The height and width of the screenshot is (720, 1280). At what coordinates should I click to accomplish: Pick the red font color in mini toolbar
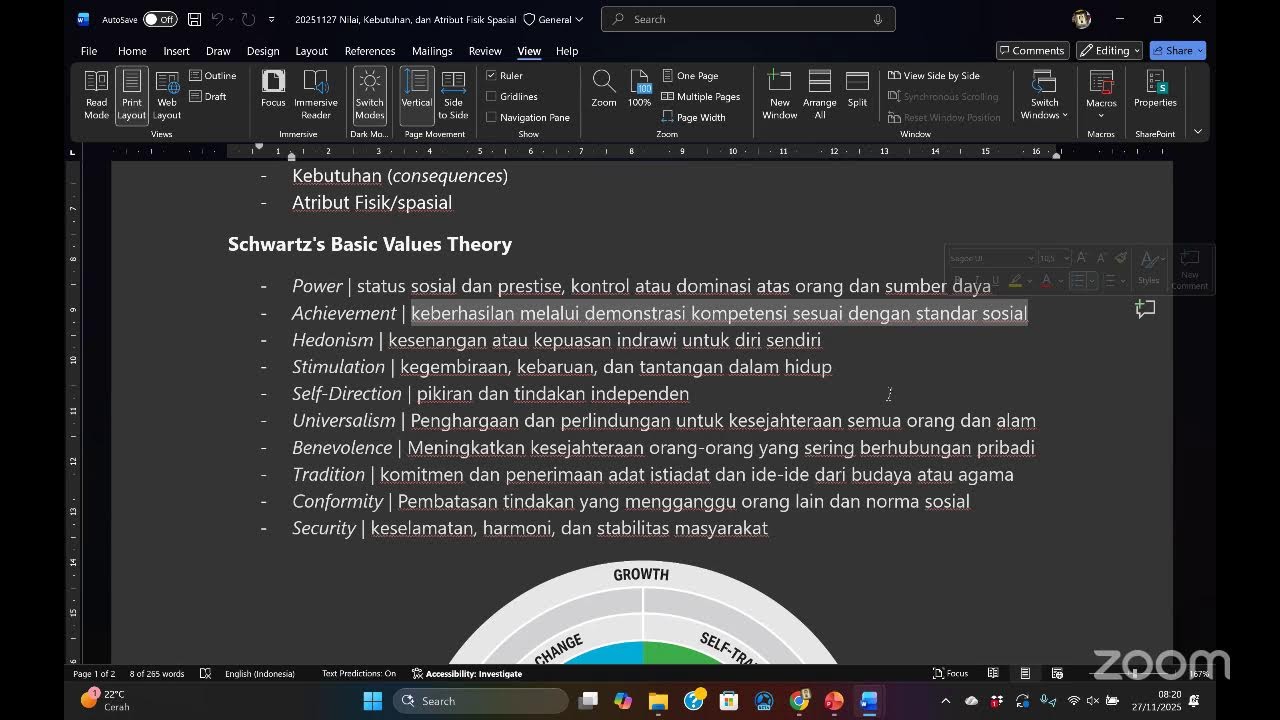tap(1046, 281)
